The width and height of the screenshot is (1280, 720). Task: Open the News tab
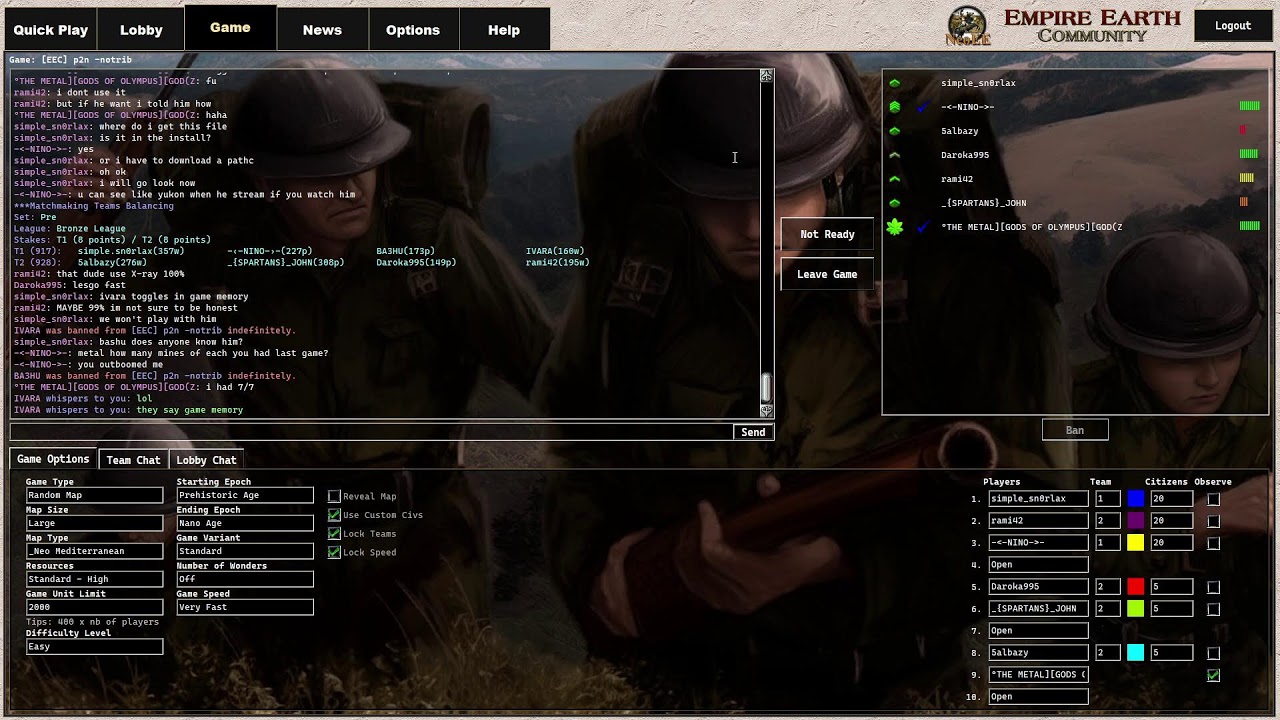[322, 30]
